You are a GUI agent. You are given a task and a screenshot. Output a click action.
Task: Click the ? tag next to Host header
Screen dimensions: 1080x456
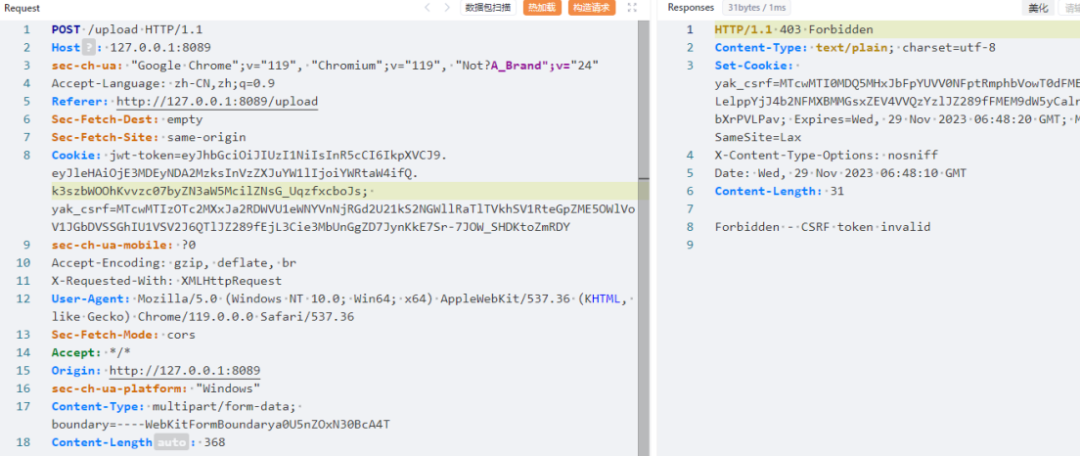pyautogui.click(x=89, y=48)
